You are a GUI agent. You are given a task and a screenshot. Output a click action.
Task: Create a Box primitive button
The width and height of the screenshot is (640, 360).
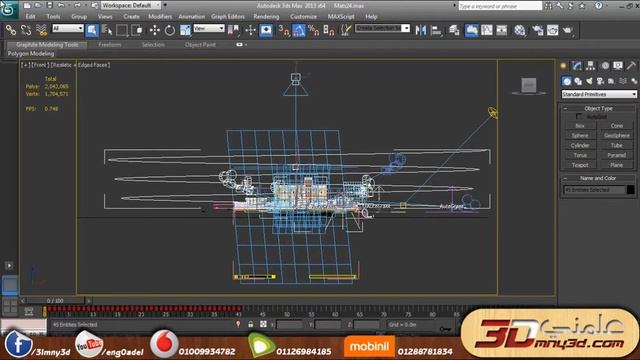click(580, 126)
